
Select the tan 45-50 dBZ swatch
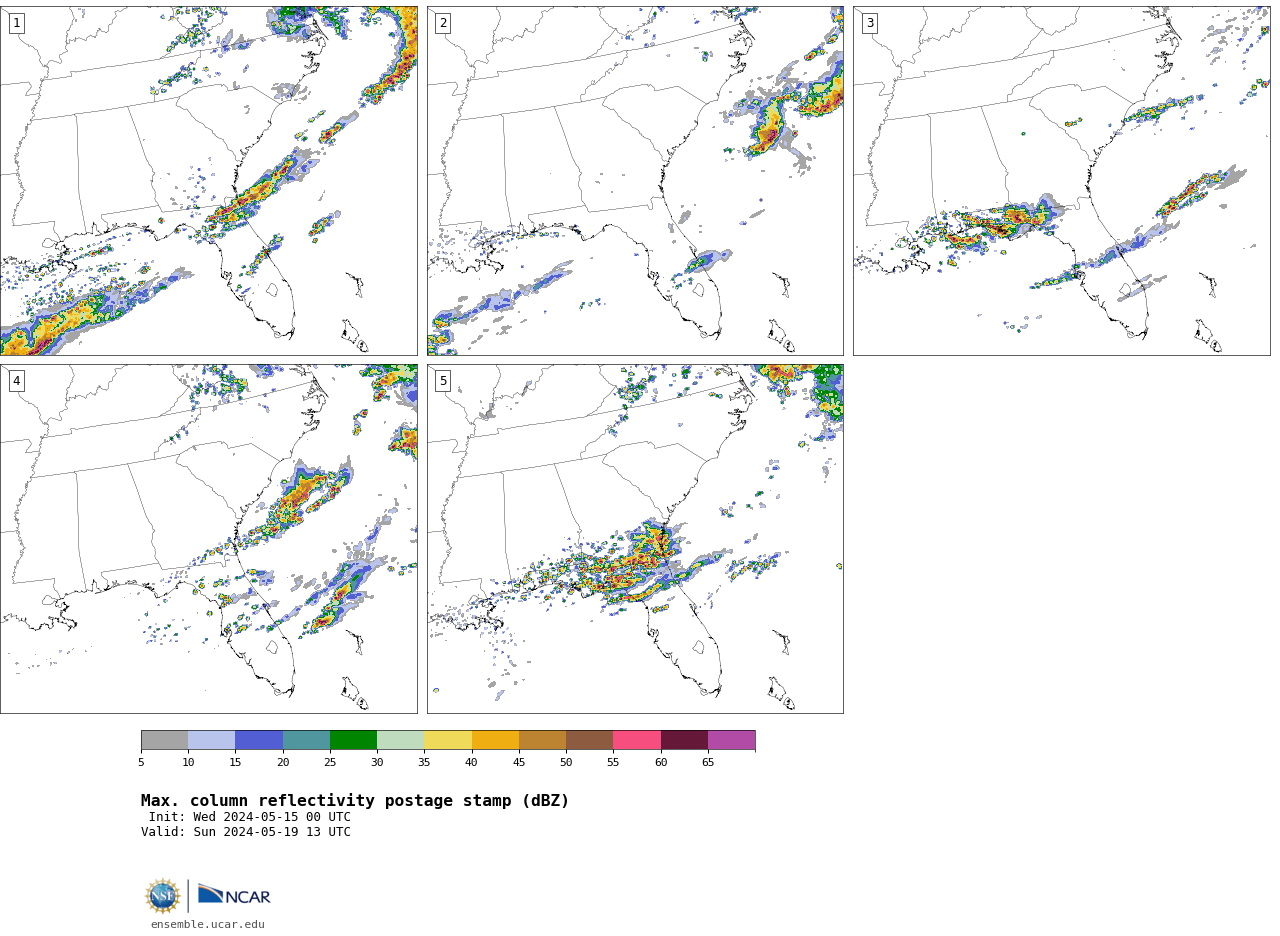542,740
